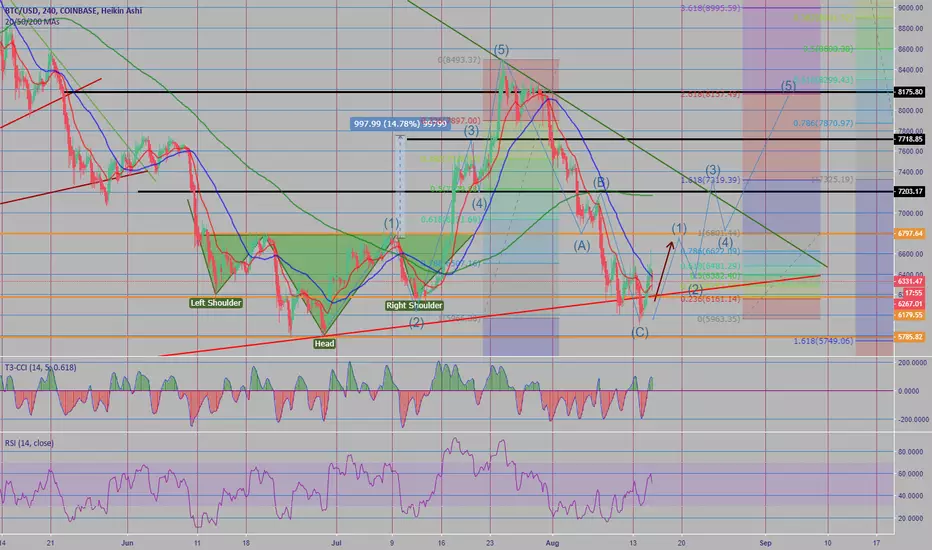Select the 0(5963.35) Fibonacci label
This screenshot has width=932, height=550.
(718, 319)
